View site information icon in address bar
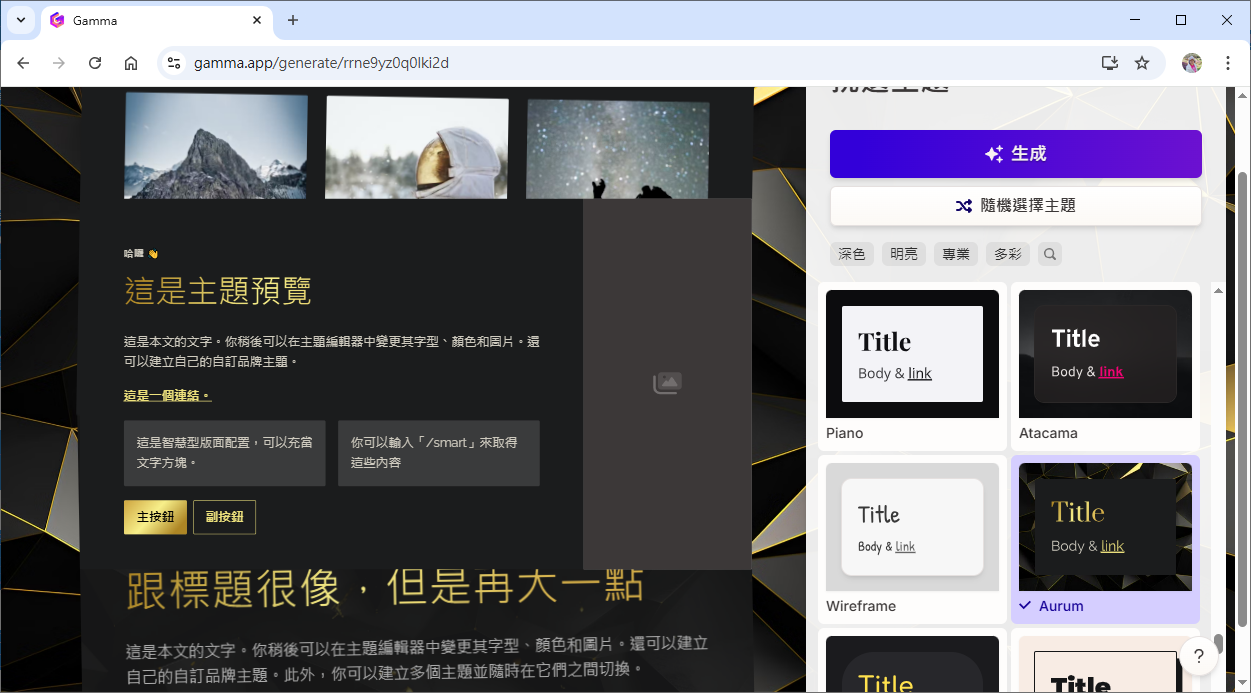This screenshot has height=693, width=1251. [x=174, y=63]
